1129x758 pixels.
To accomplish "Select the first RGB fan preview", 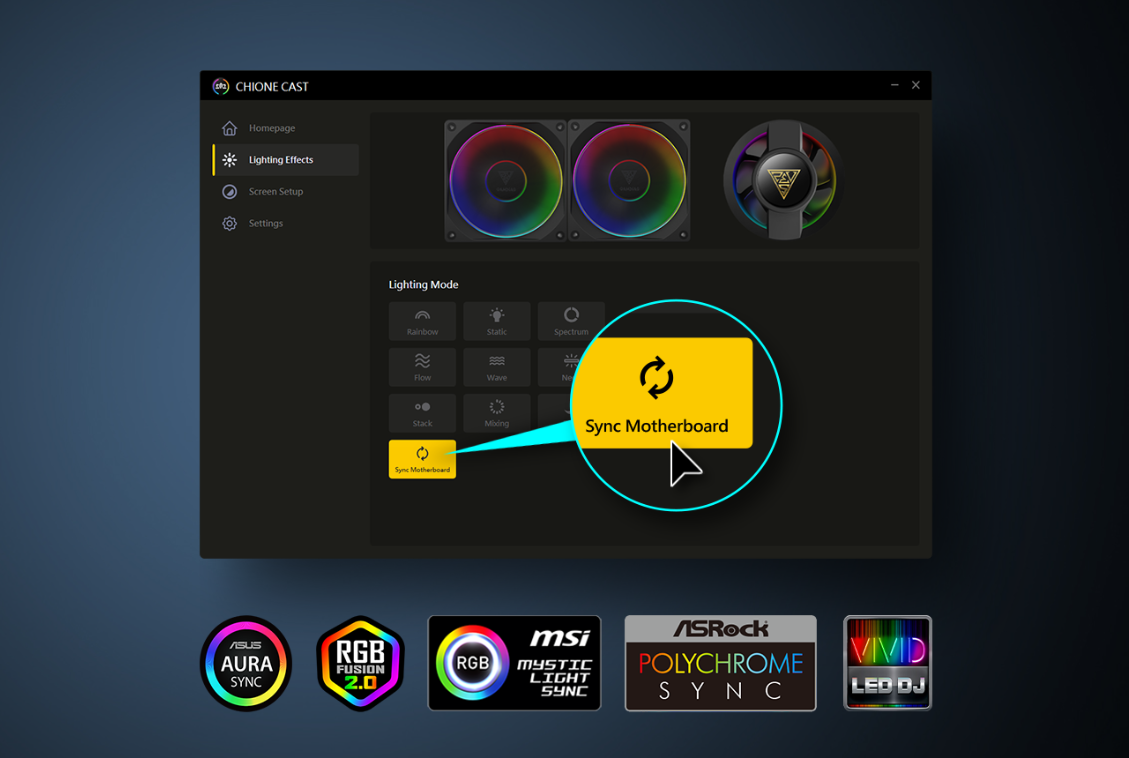I will [x=505, y=181].
